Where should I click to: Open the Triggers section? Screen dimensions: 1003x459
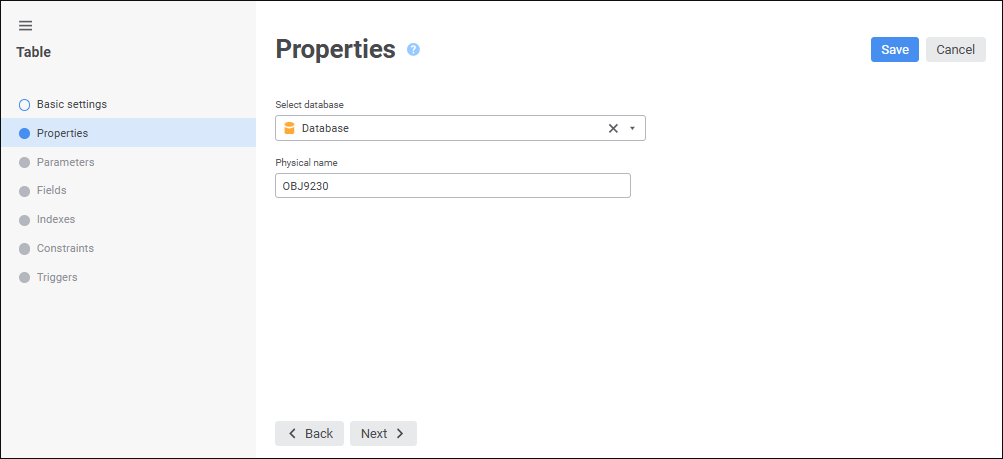pos(57,277)
